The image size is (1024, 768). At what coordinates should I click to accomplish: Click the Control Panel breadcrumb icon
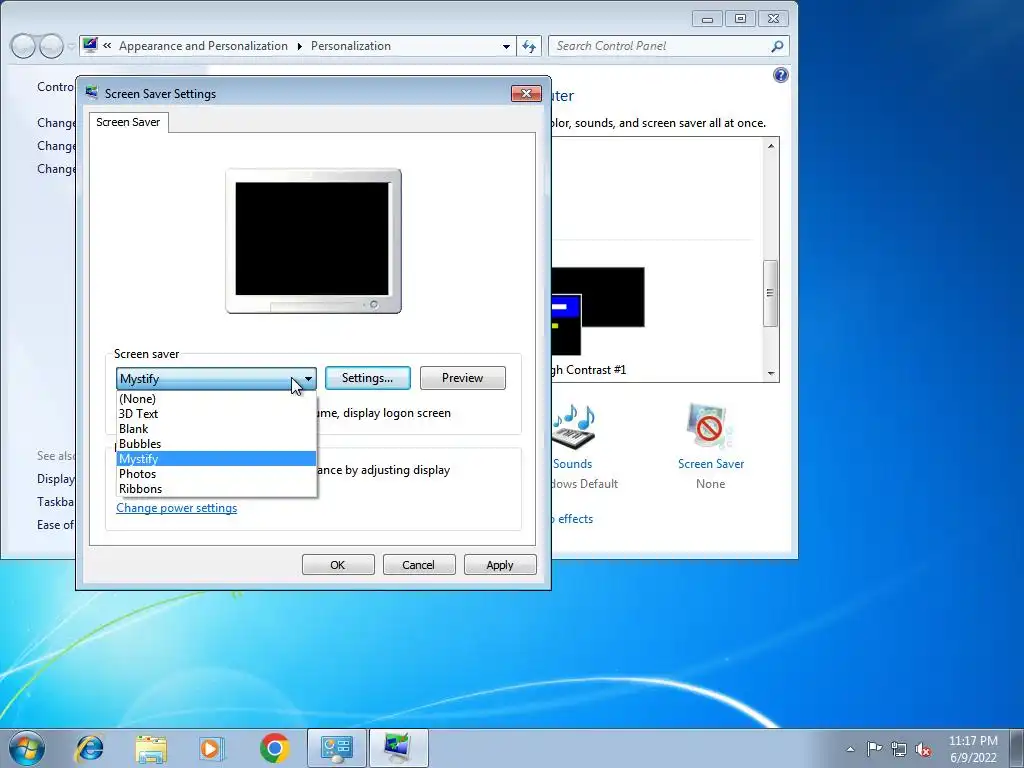coord(90,46)
